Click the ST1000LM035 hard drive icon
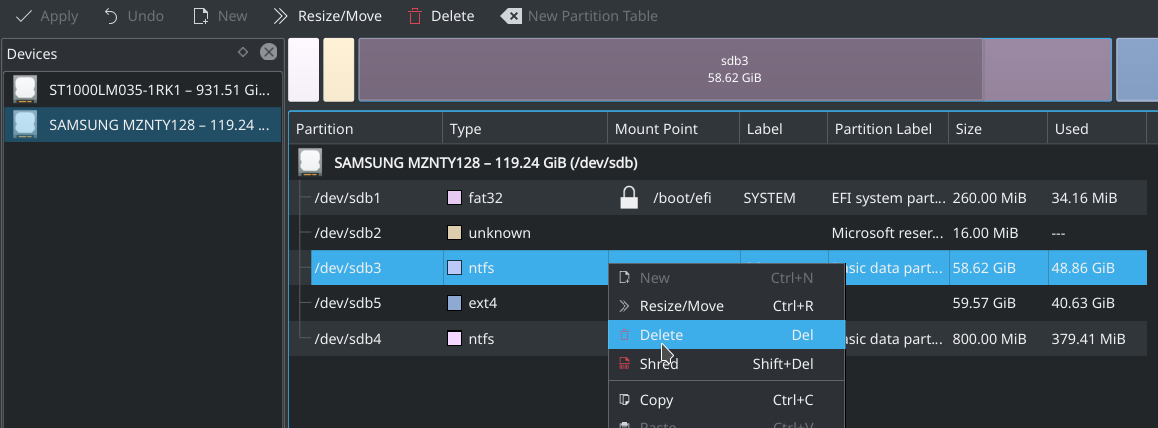 [x=25, y=90]
